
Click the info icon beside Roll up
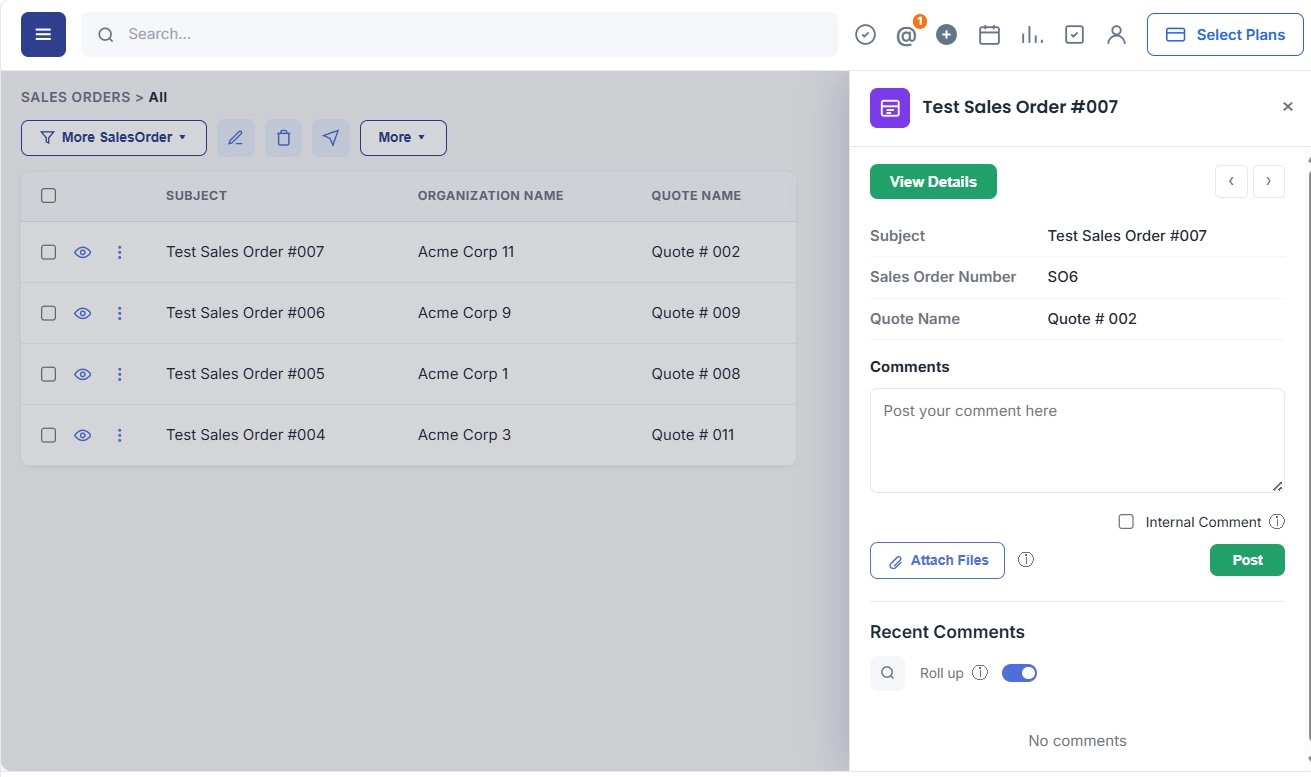[981, 673]
